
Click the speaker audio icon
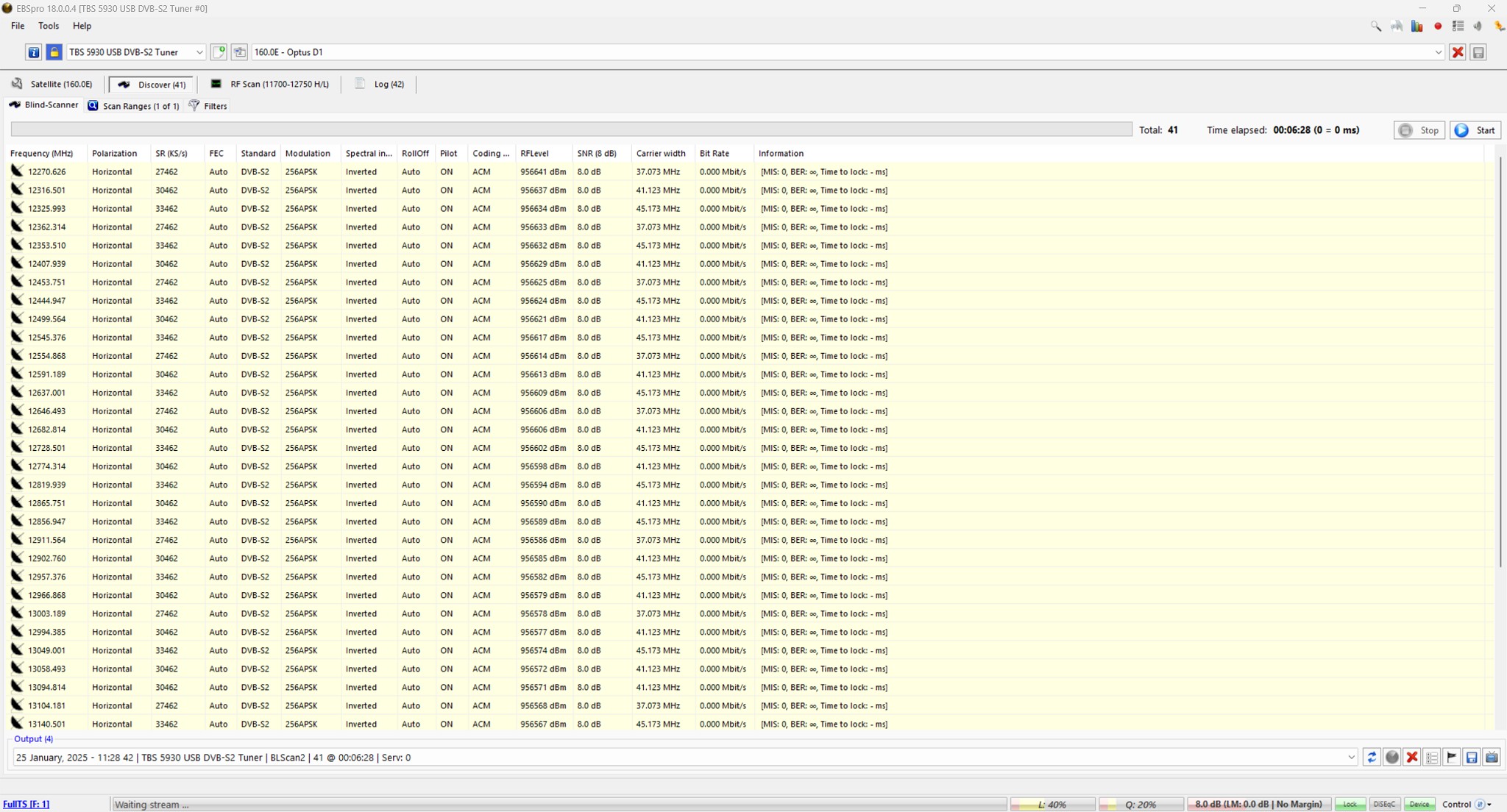click(1478, 26)
